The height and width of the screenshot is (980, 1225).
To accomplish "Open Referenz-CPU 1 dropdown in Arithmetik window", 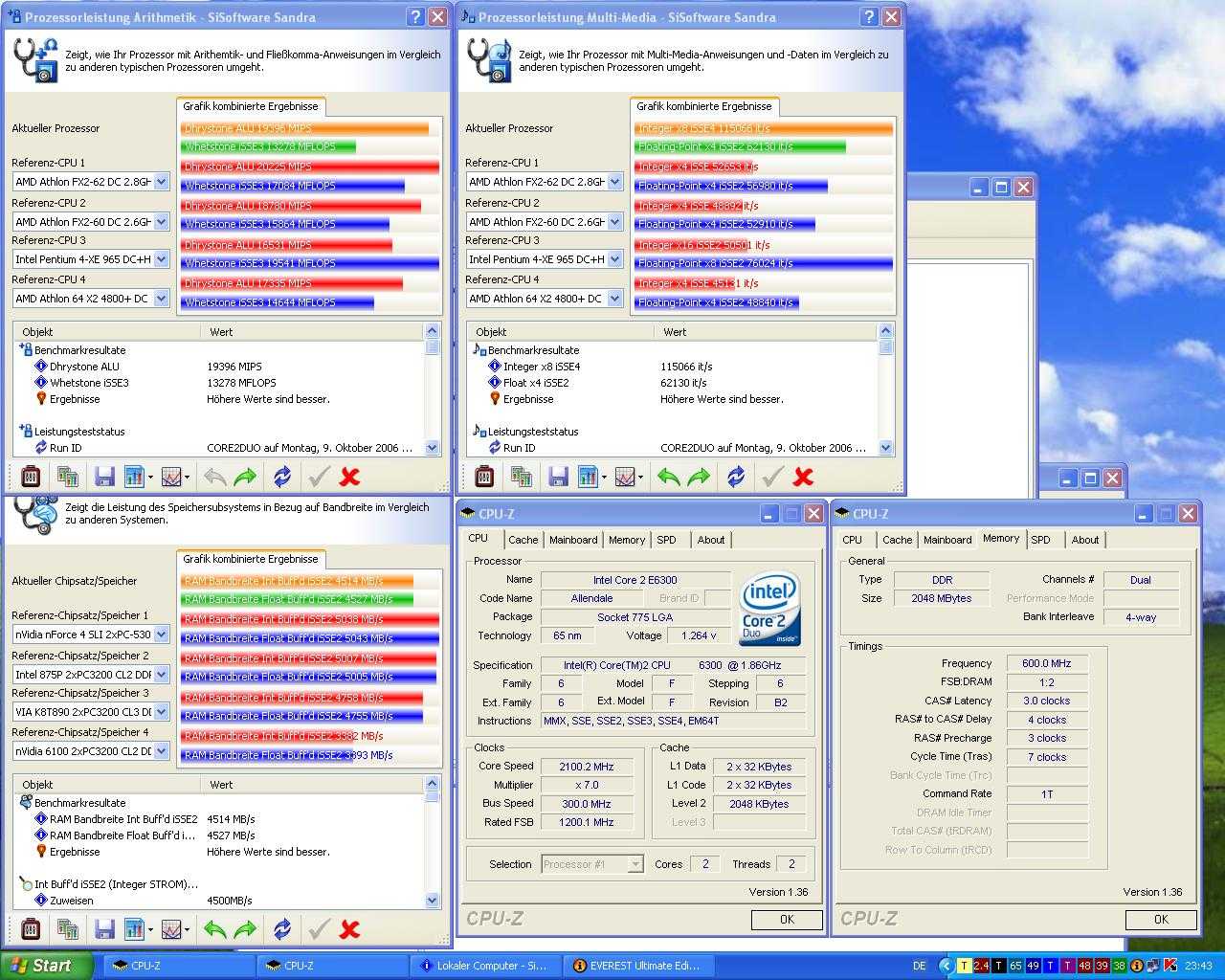I will [161, 182].
